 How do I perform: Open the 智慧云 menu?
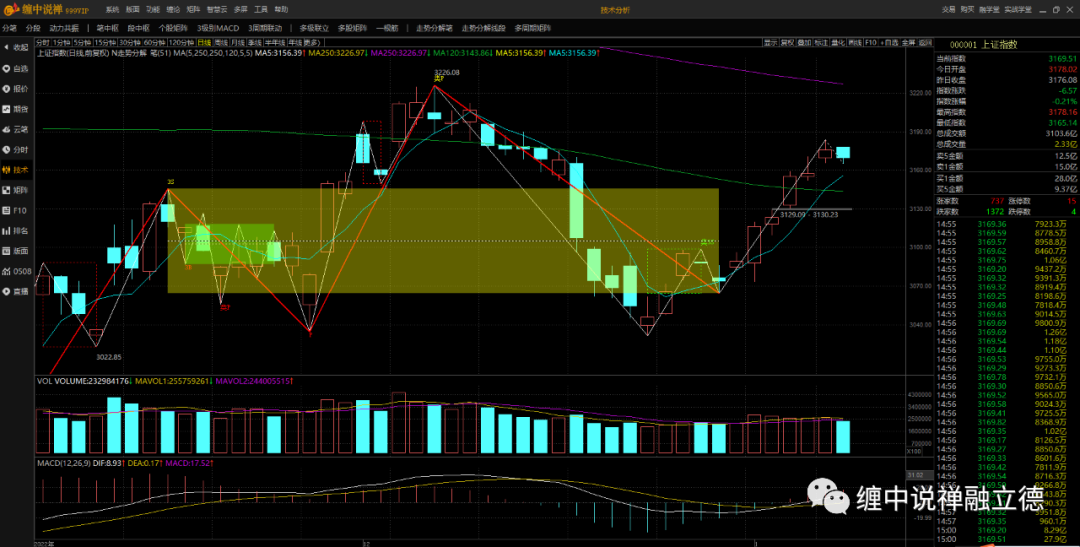216,10
